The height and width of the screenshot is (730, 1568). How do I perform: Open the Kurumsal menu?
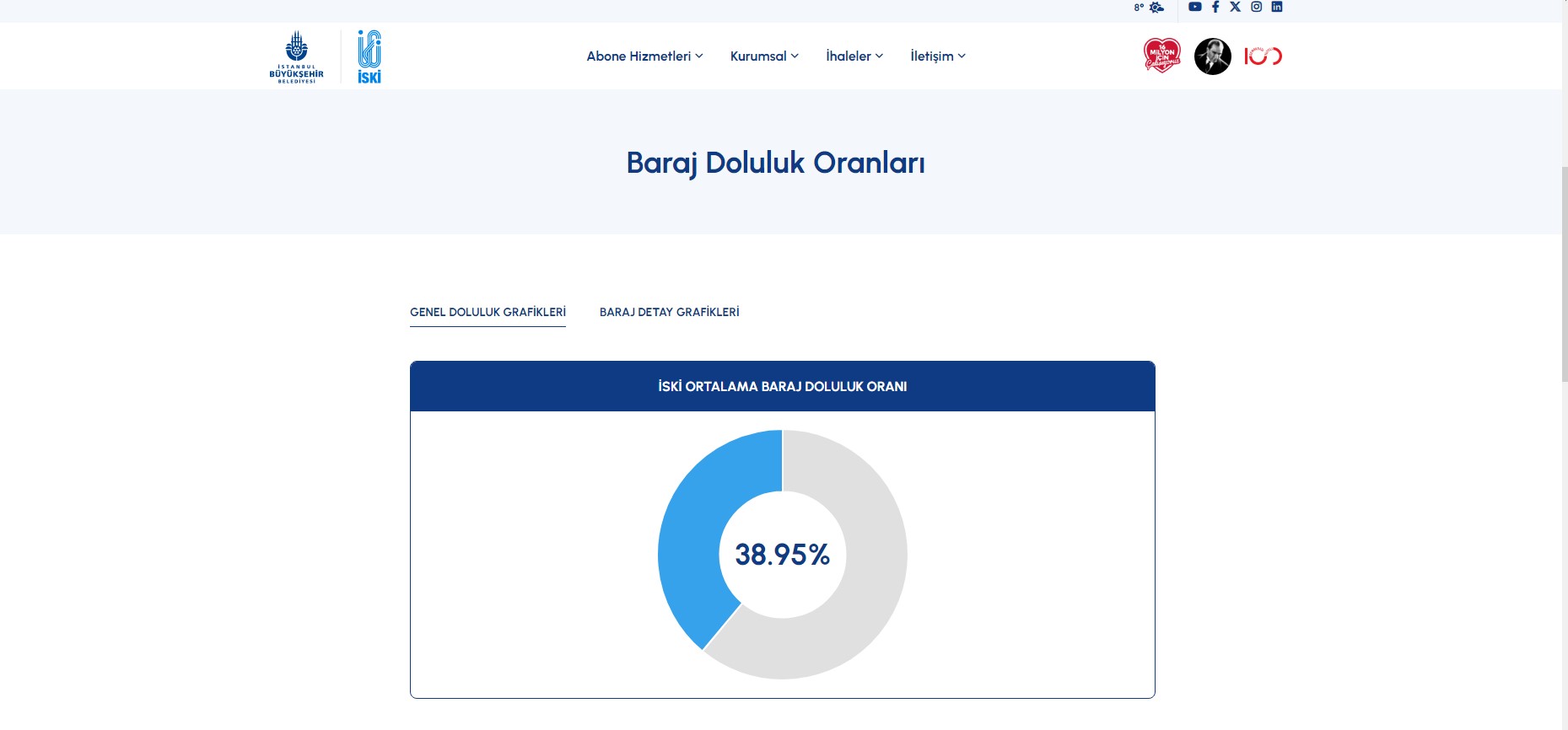(x=764, y=56)
